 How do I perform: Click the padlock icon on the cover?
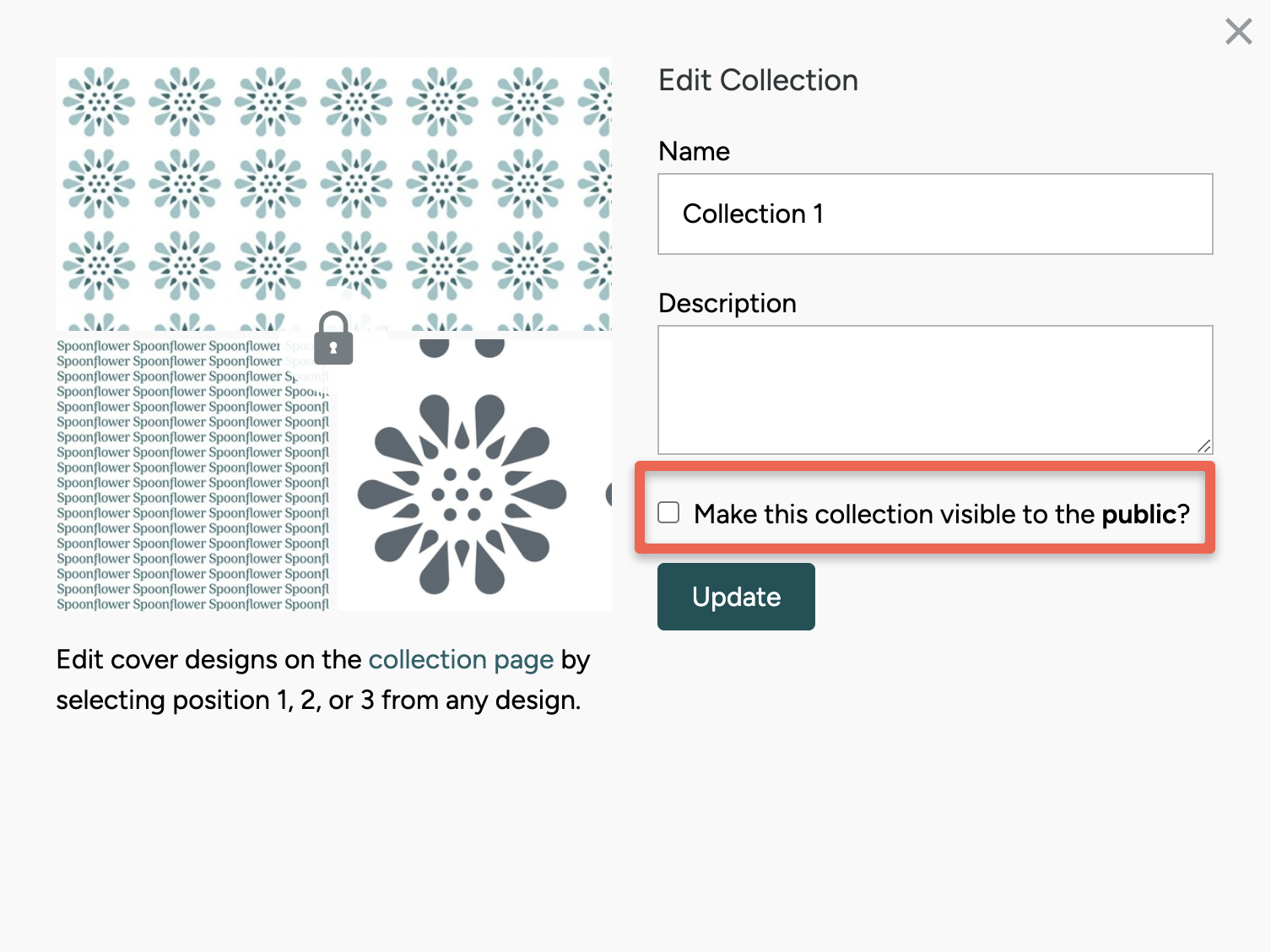click(x=333, y=338)
